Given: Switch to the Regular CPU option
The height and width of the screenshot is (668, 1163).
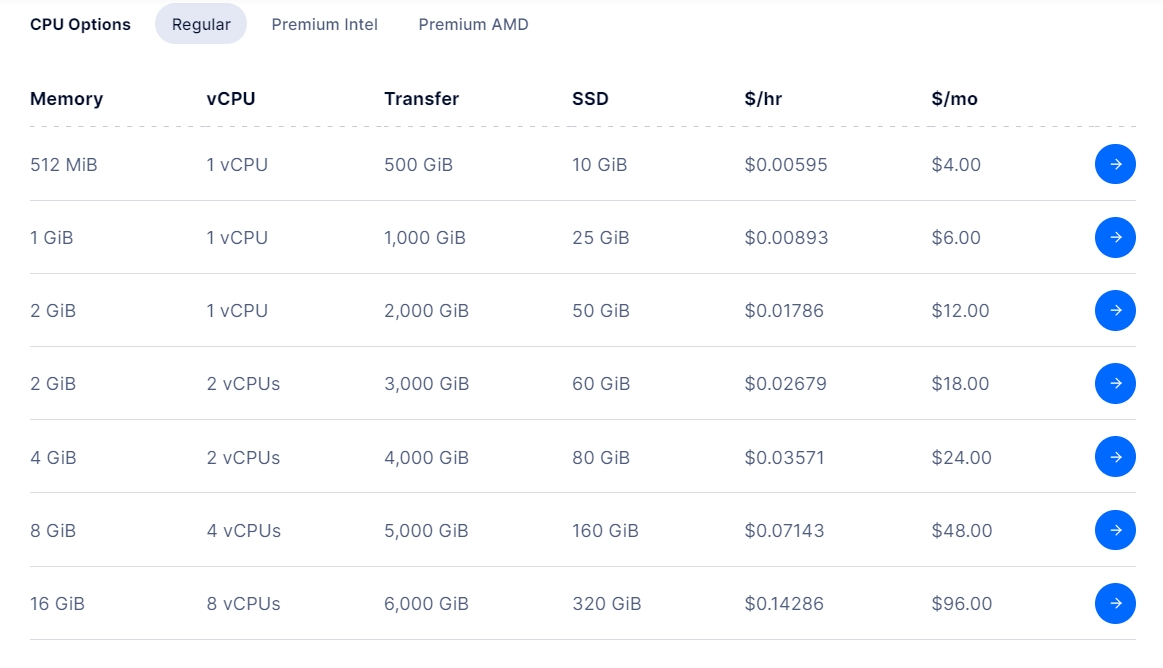Looking at the screenshot, I should pyautogui.click(x=201, y=24).
